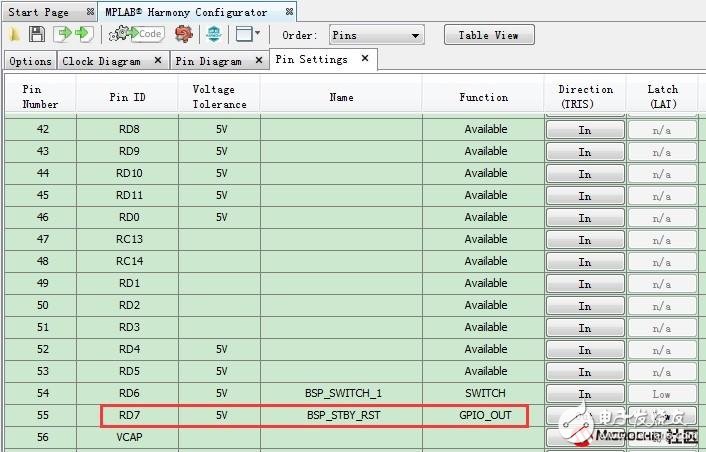Toggle direction In button for pin 42

tap(584, 130)
